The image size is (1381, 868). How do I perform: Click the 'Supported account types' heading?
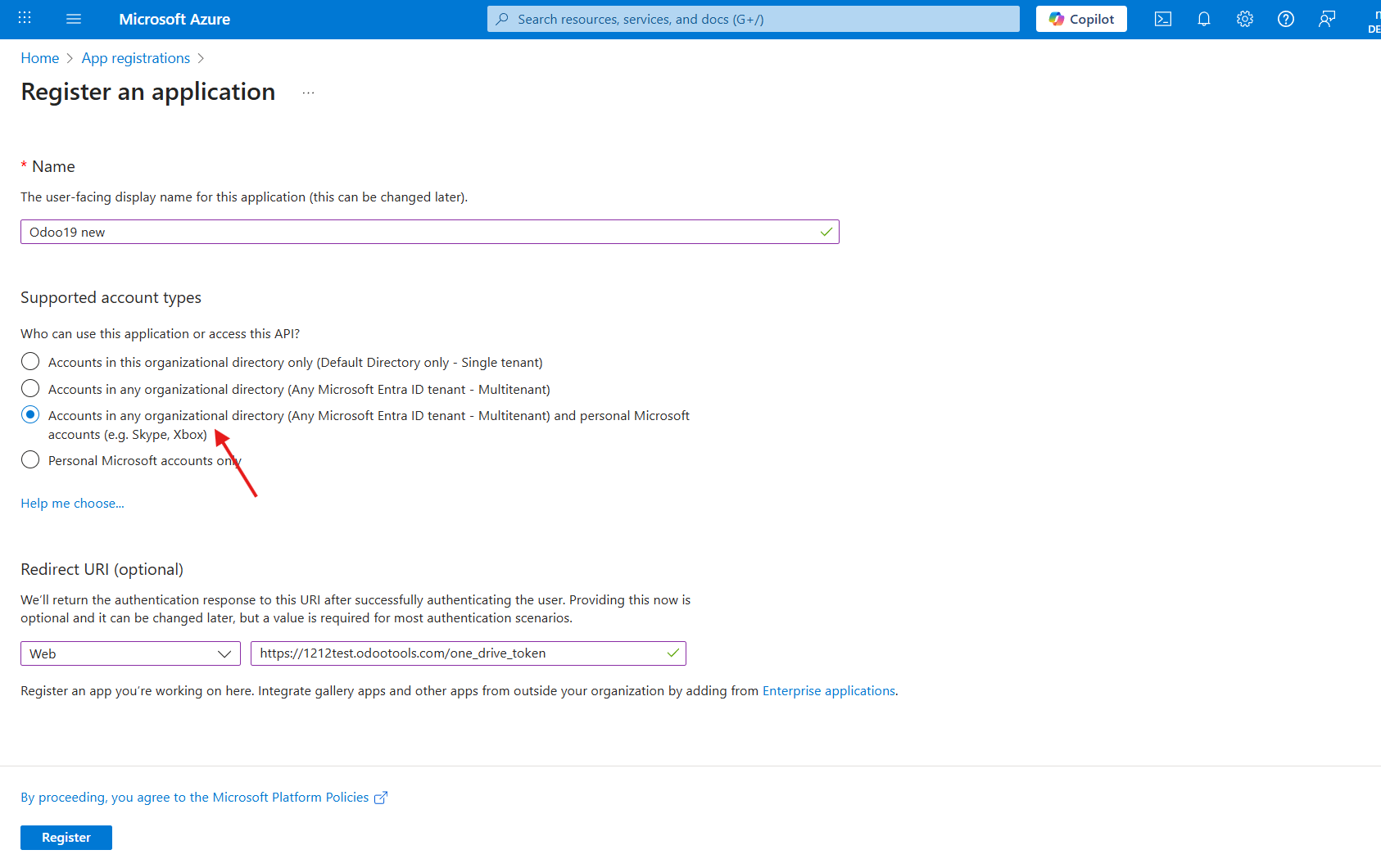(x=111, y=297)
